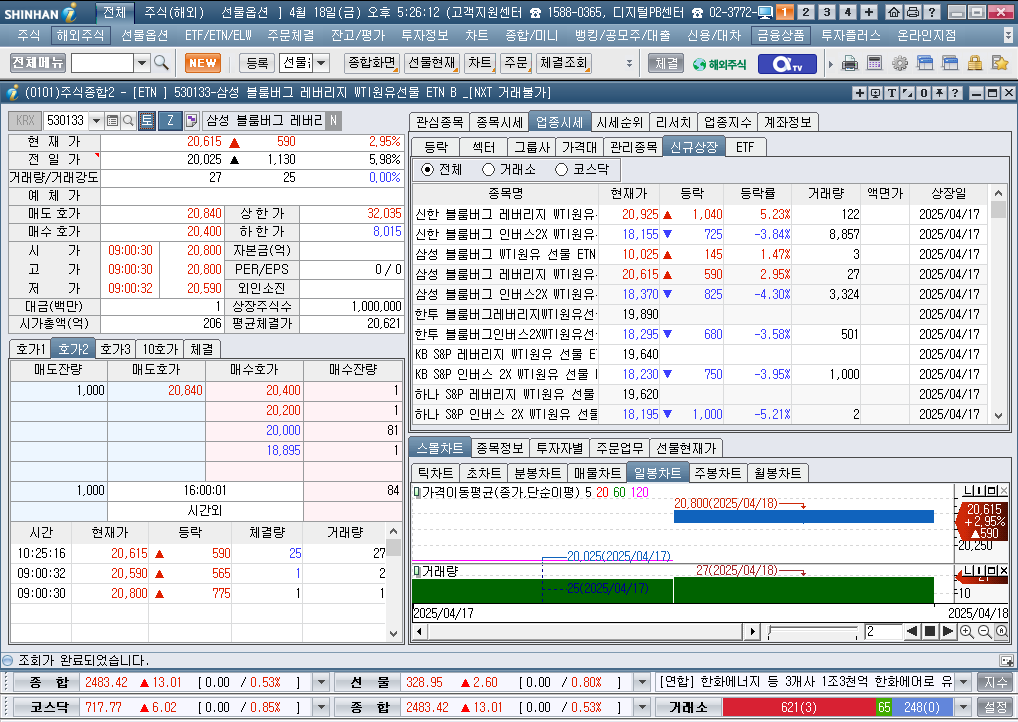Open the 선물 combo box dropdown arrow
This screenshot has width=1018, height=722.
[x=321, y=63]
